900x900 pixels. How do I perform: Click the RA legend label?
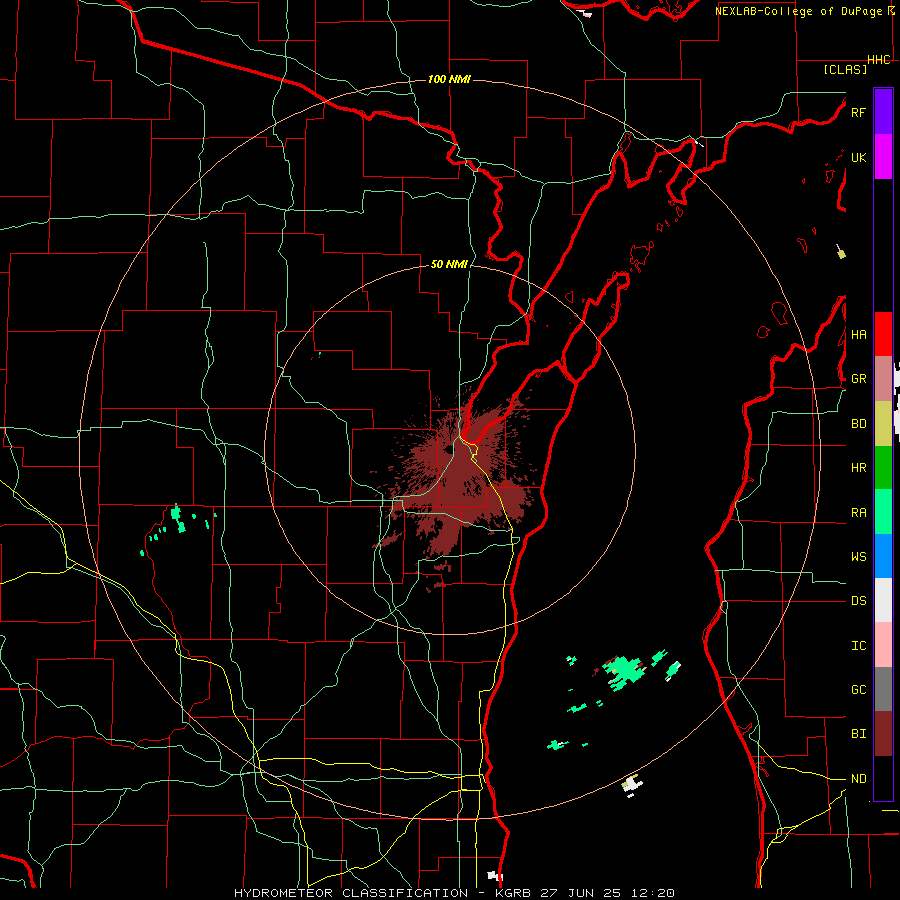coord(858,513)
